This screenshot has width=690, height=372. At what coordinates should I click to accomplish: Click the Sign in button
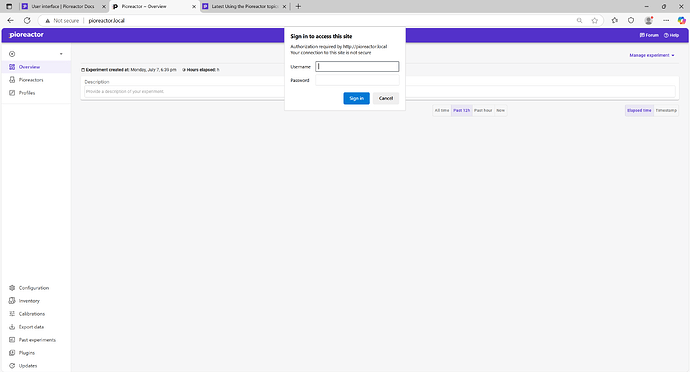click(x=356, y=98)
